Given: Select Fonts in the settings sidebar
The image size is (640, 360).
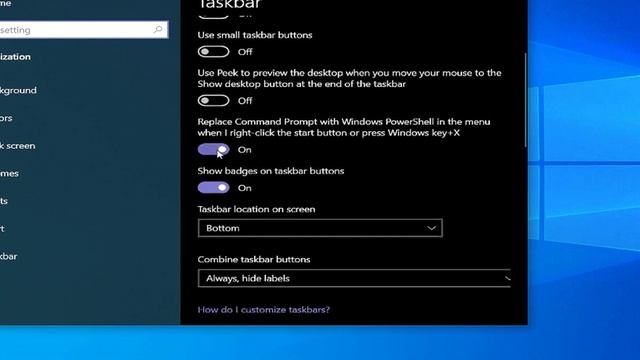Looking at the screenshot, I should coord(4,201).
